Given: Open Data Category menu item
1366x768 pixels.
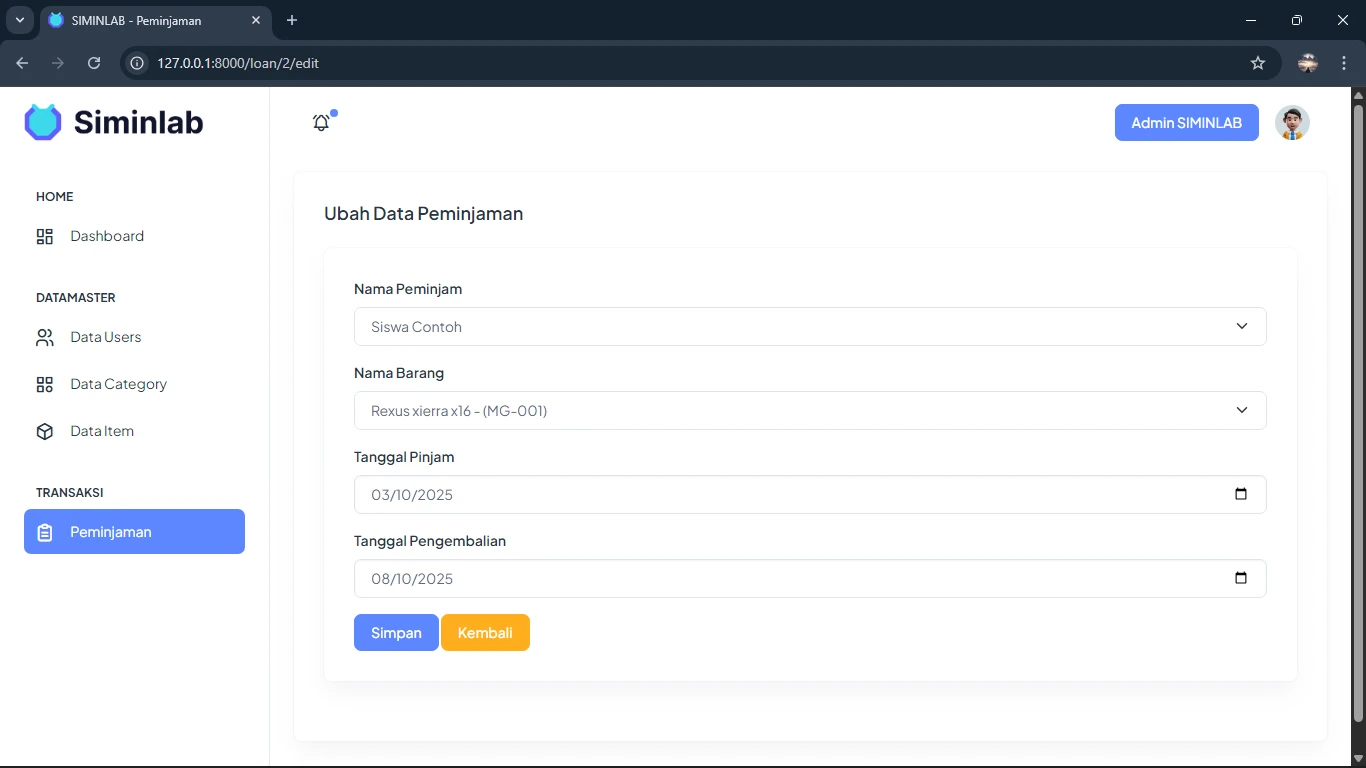Looking at the screenshot, I should click(118, 384).
